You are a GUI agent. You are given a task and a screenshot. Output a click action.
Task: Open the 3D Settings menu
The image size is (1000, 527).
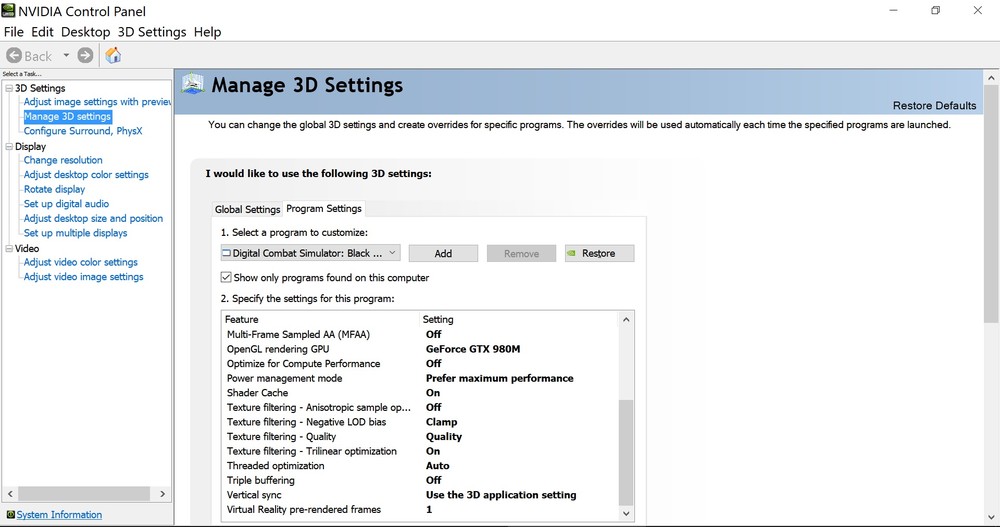152,32
